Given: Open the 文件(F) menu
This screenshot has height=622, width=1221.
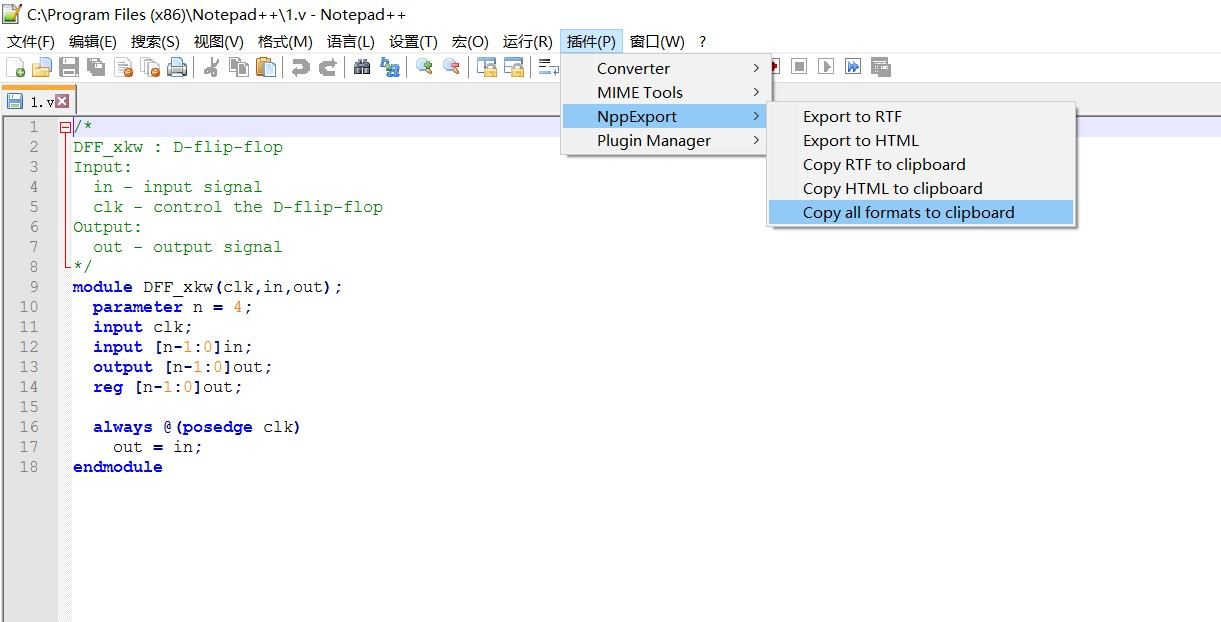Looking at the screenshot, I should (x=31, y=41).
